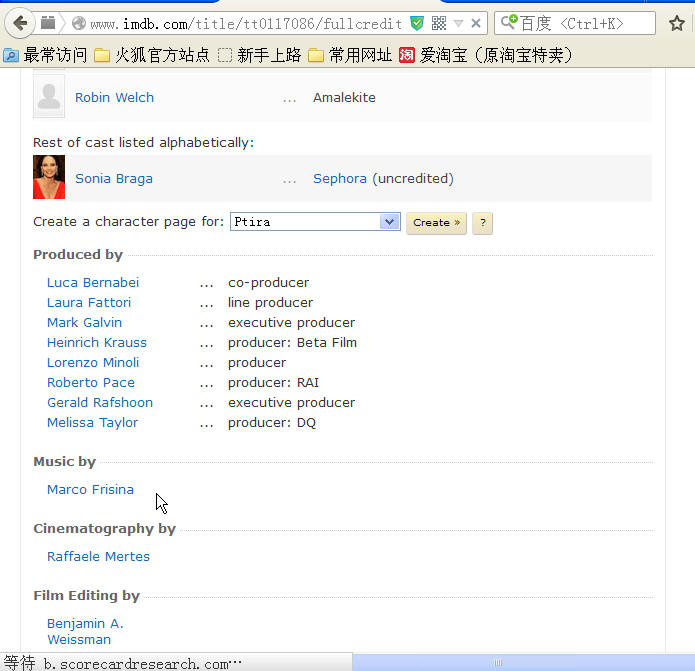The height and width of the screenshot is (671, 695).
Task: Click 'producer: DQ' credit text
Action: [x=272, y=423]
